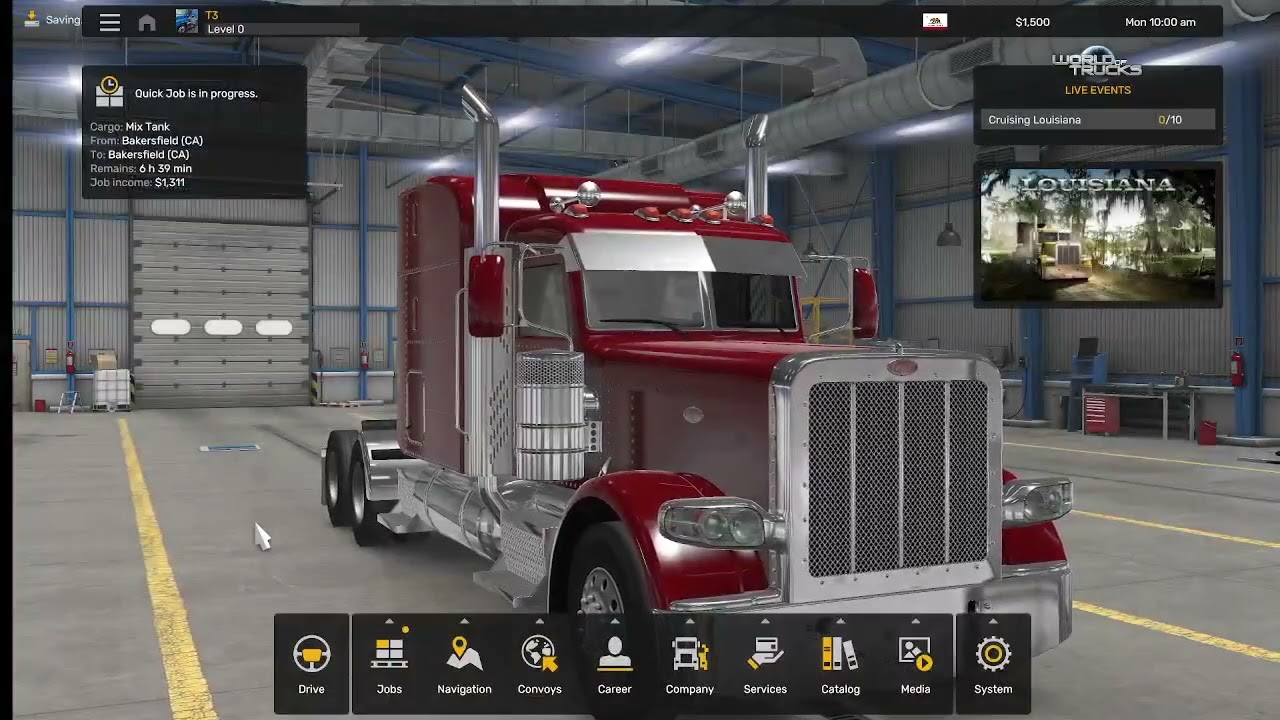Expand the Company submenu arrow
The image size is (1280, 720).
[689, 621]
